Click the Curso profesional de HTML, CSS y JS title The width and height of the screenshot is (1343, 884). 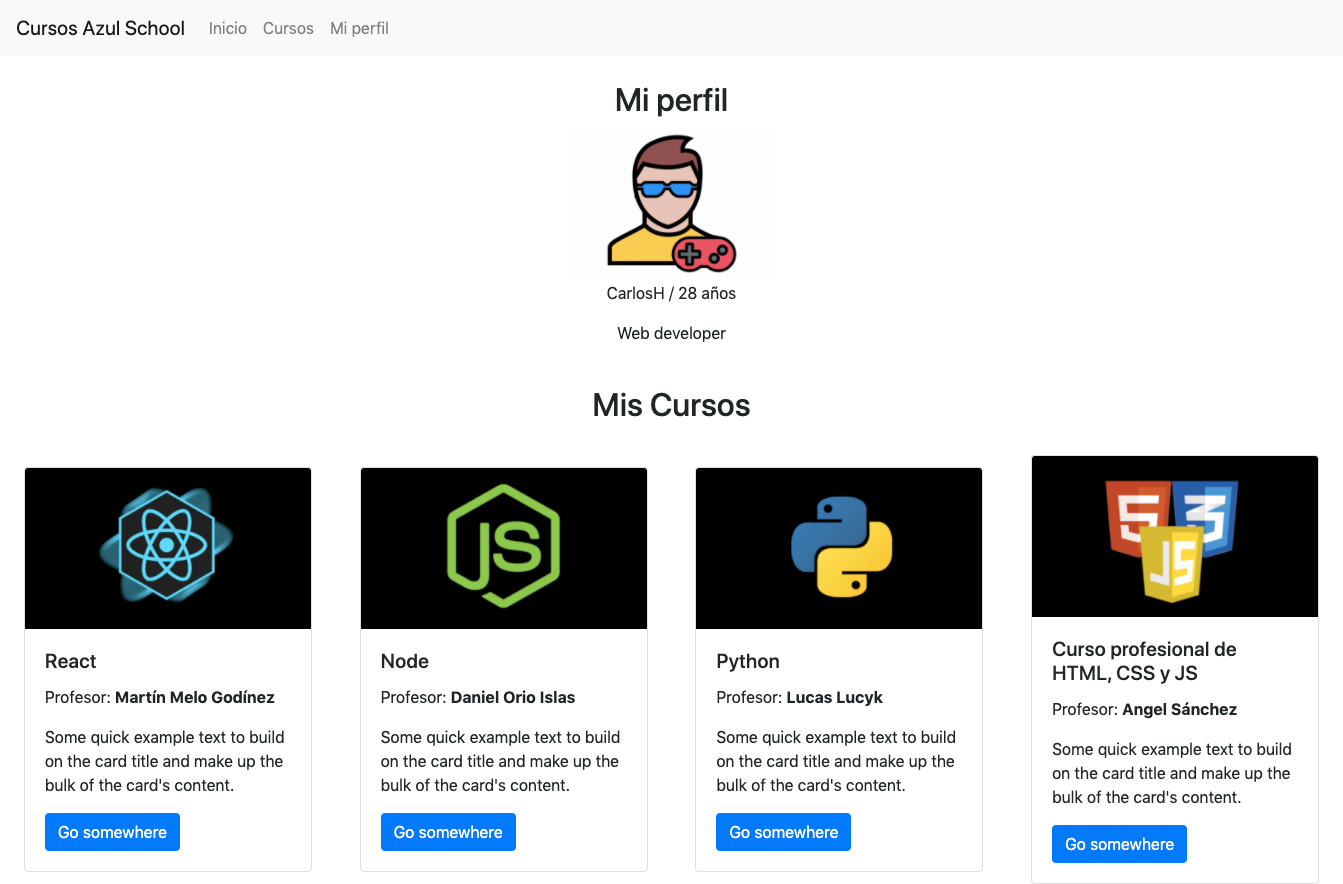pyautogui.click(x=1144, y=661)
